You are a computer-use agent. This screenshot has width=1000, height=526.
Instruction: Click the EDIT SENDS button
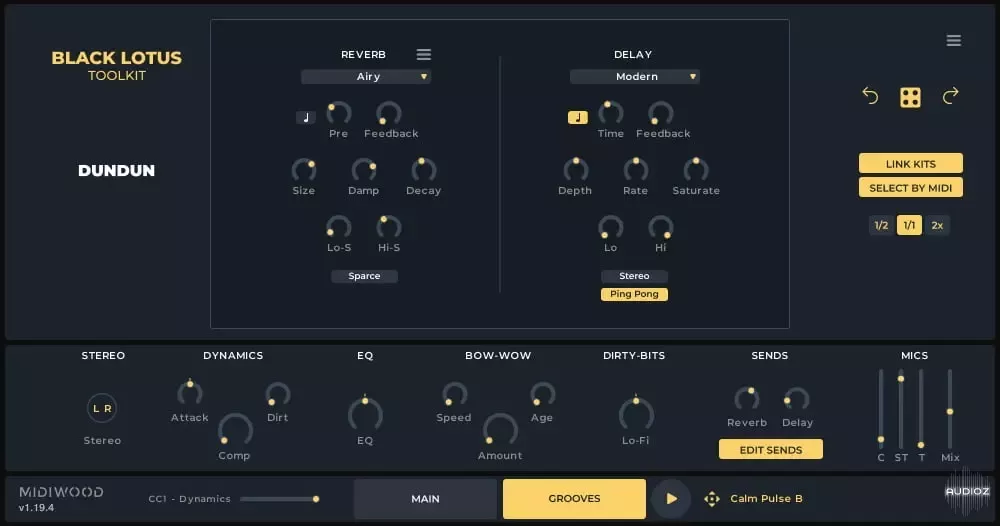coord(770,450)
